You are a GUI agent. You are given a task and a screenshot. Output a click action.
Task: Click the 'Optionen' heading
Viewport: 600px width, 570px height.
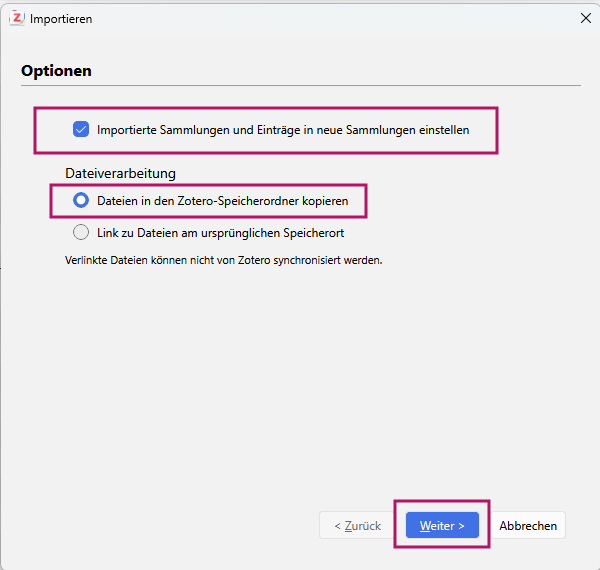point(56,71)
